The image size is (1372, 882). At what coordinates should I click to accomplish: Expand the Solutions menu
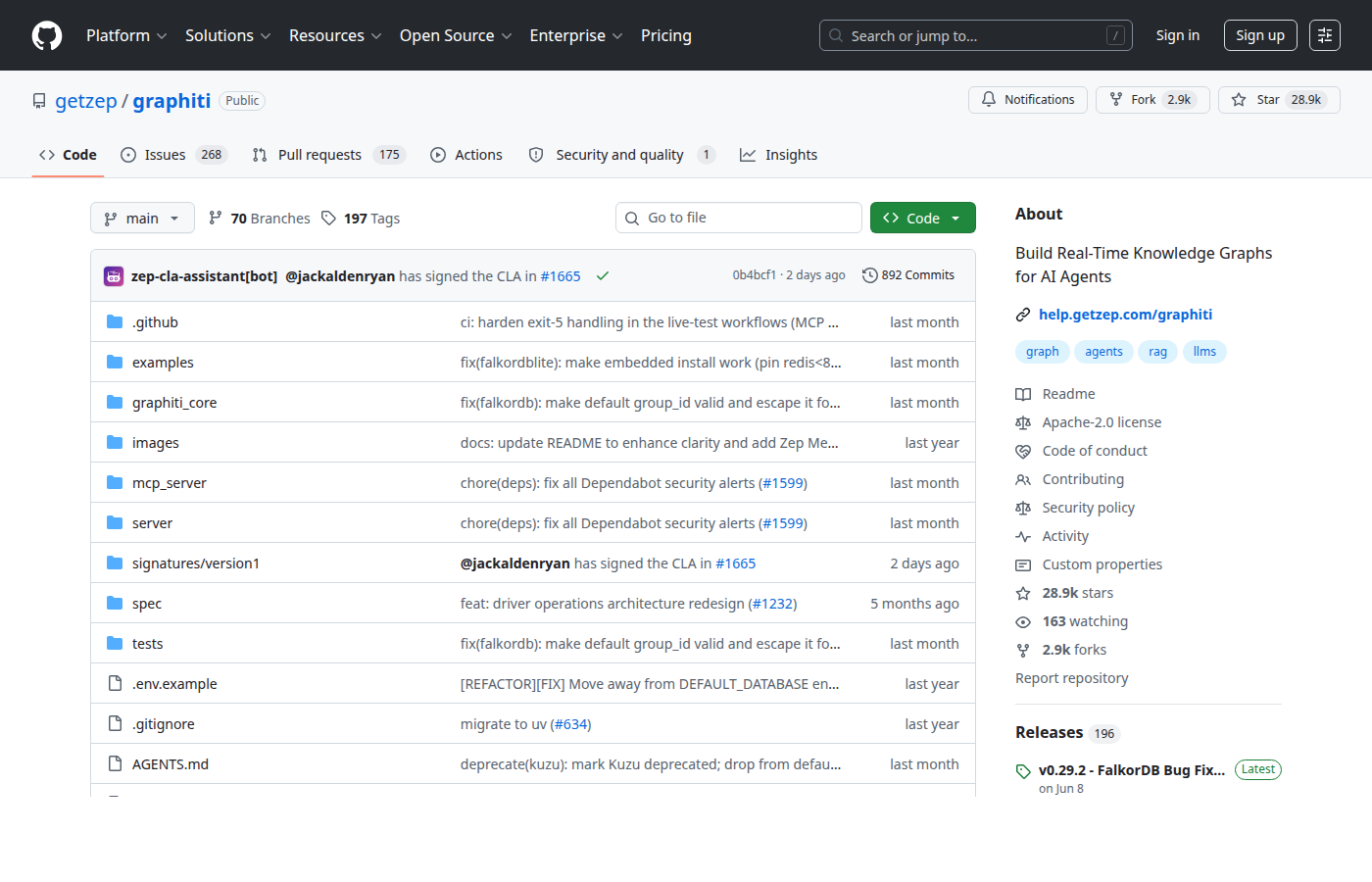[x=227, y=35]
